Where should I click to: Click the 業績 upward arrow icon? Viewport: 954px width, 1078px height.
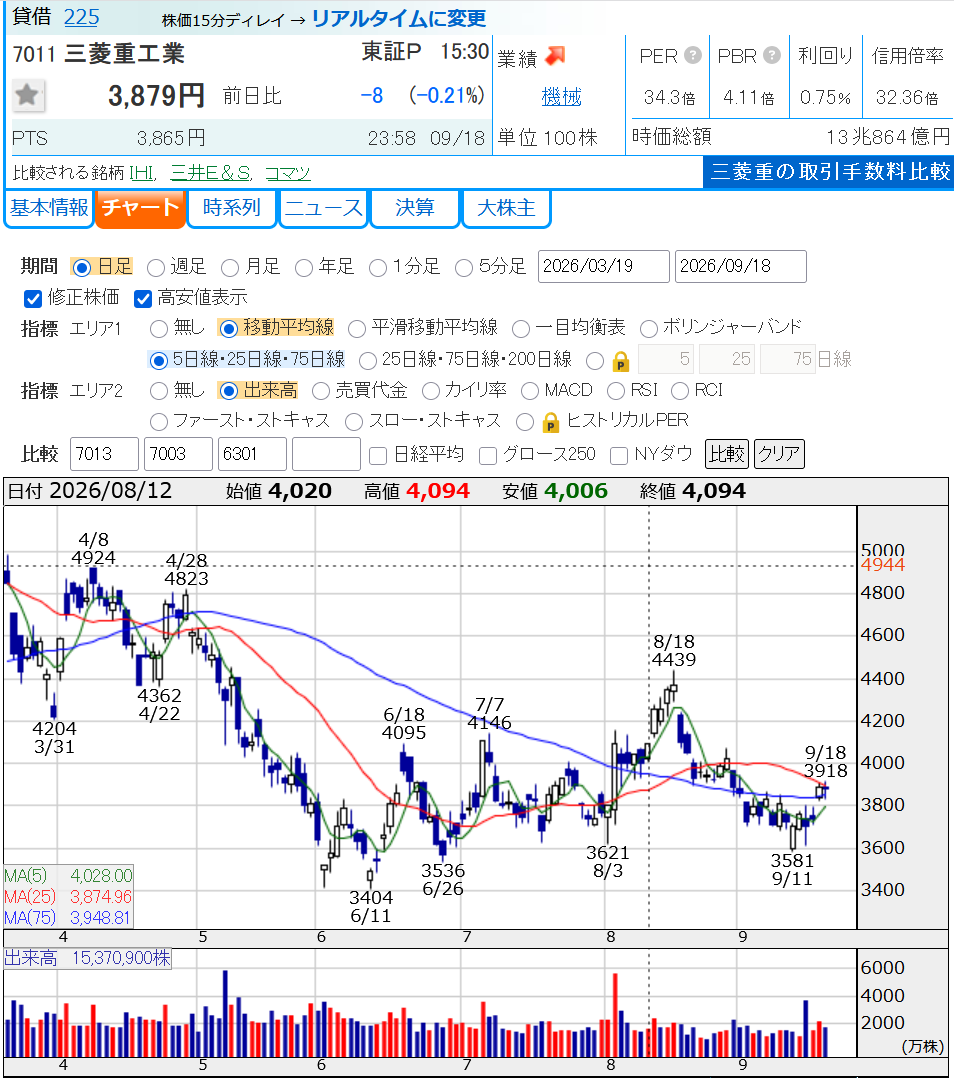(555, 55)
